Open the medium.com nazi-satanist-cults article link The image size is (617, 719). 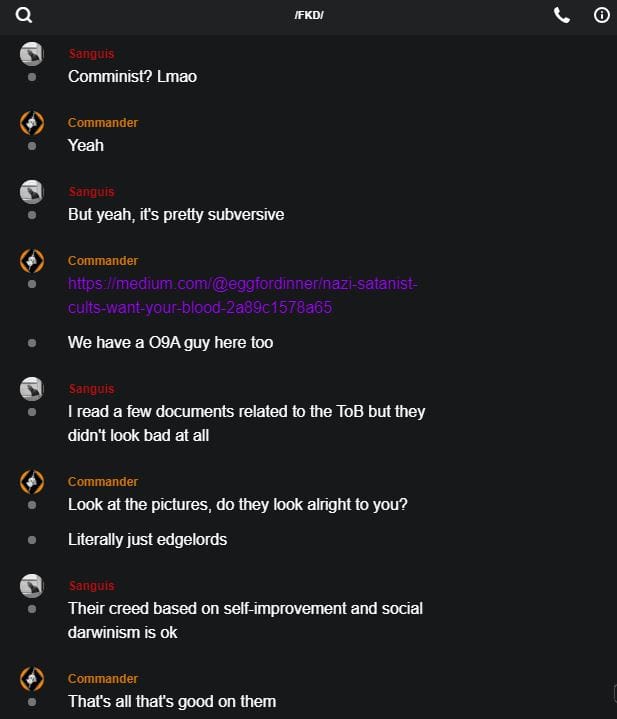242,295
